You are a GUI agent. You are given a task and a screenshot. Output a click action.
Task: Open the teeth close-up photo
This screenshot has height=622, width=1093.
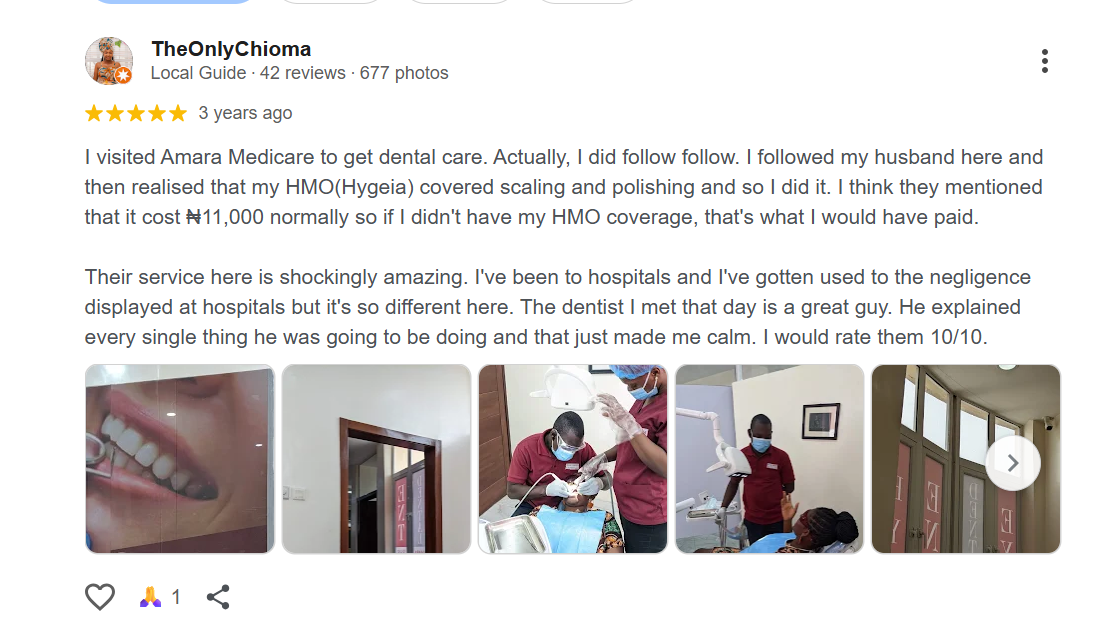(x=179, y=458)
